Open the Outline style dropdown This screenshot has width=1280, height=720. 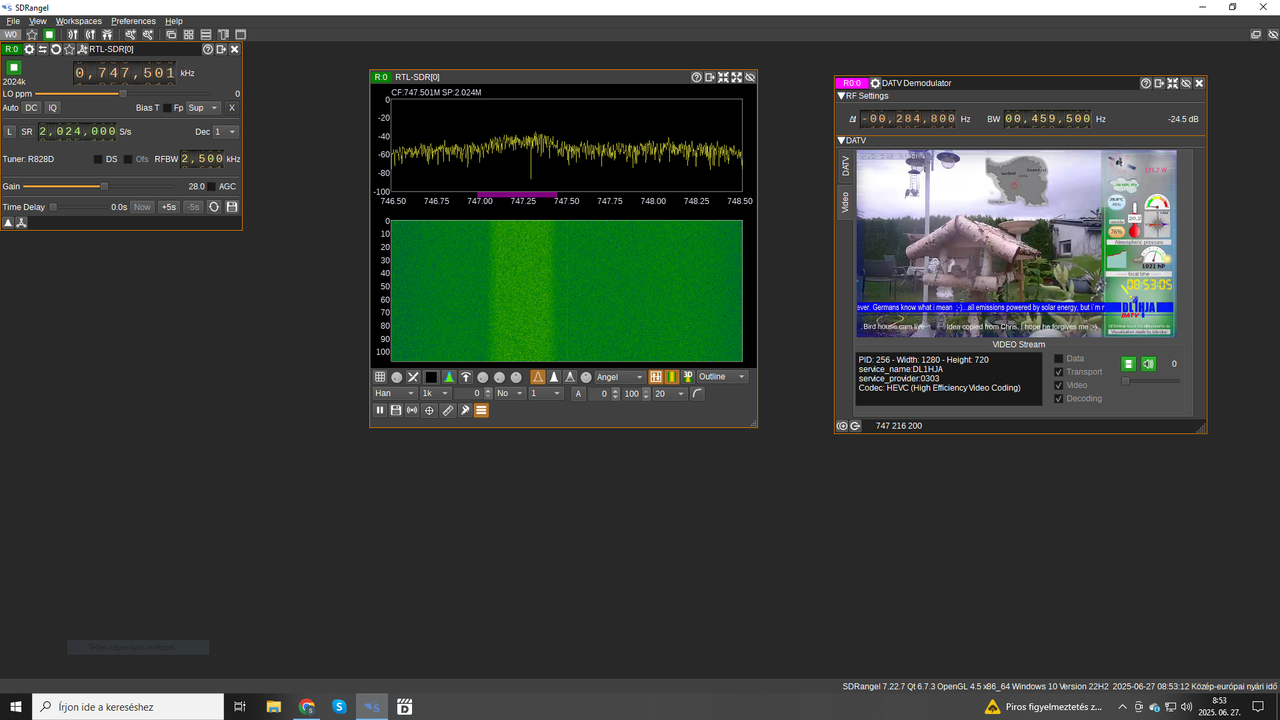coord(722,377)
